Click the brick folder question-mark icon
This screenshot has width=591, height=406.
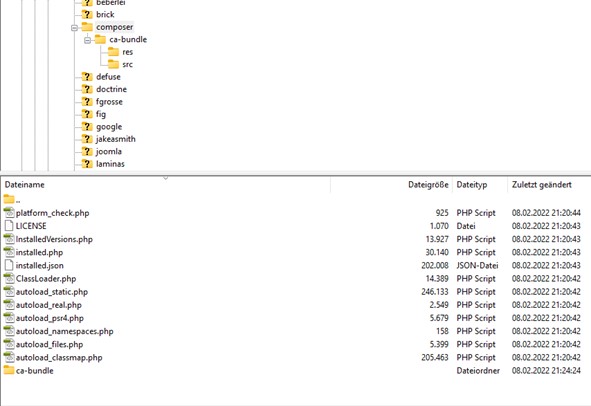[87, 14]
